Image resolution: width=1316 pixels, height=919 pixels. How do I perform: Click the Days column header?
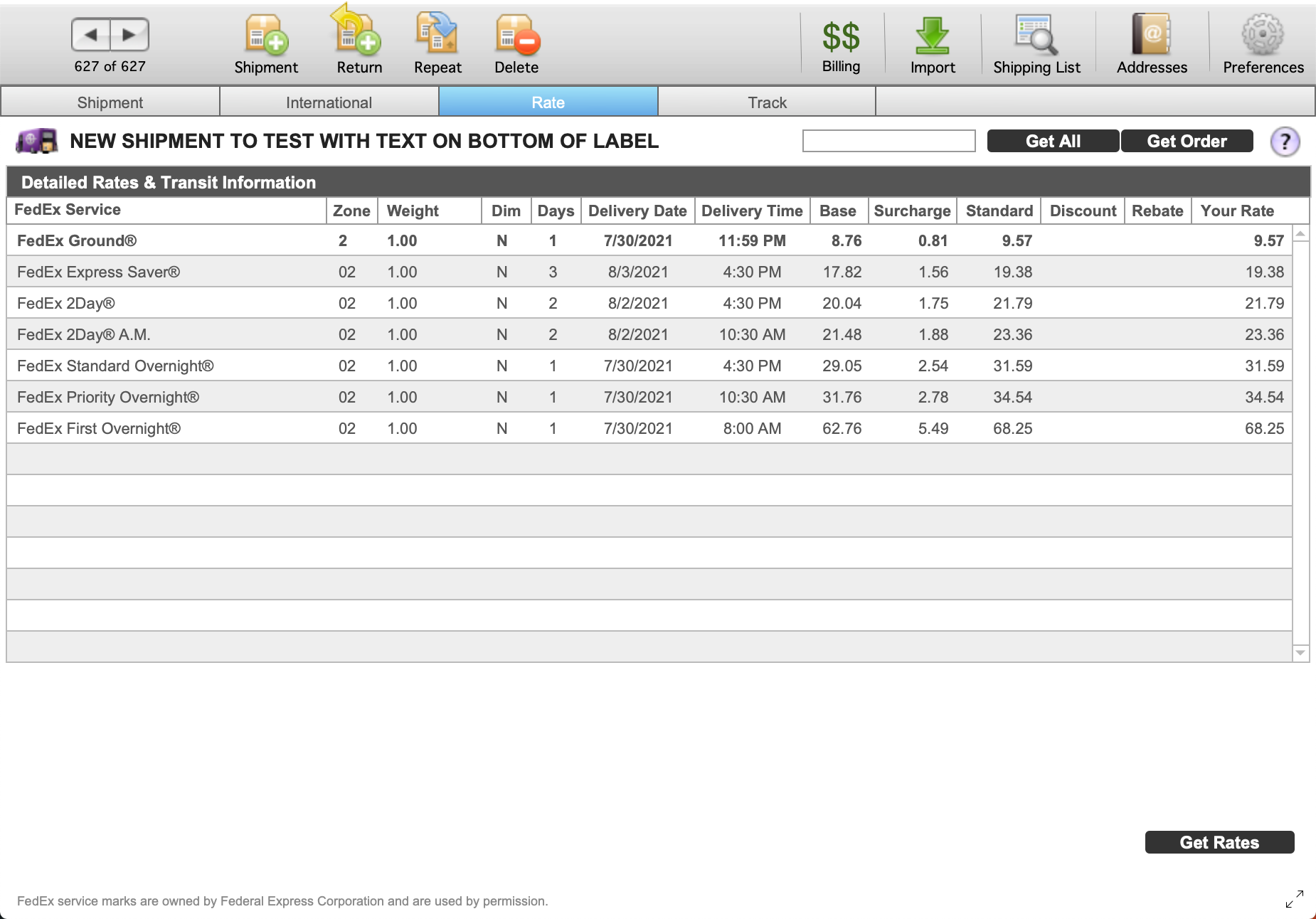556,211
